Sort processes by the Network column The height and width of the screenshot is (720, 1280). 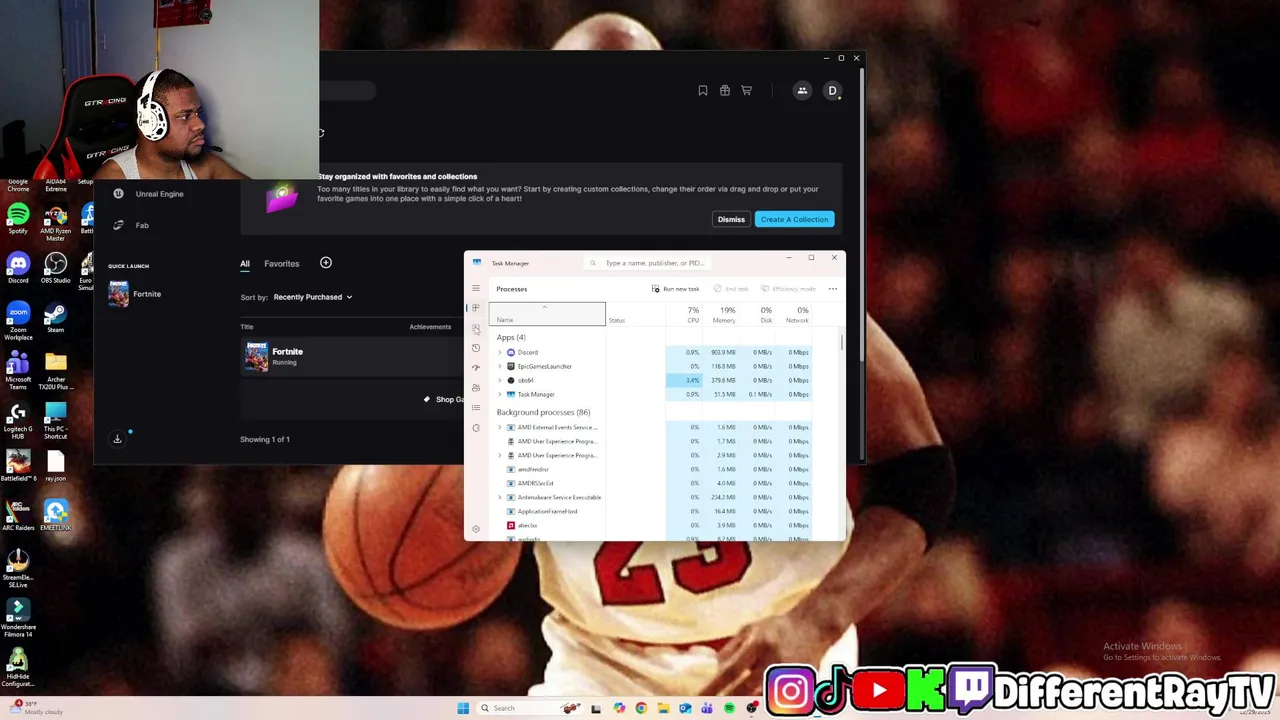tap(795, 314)
